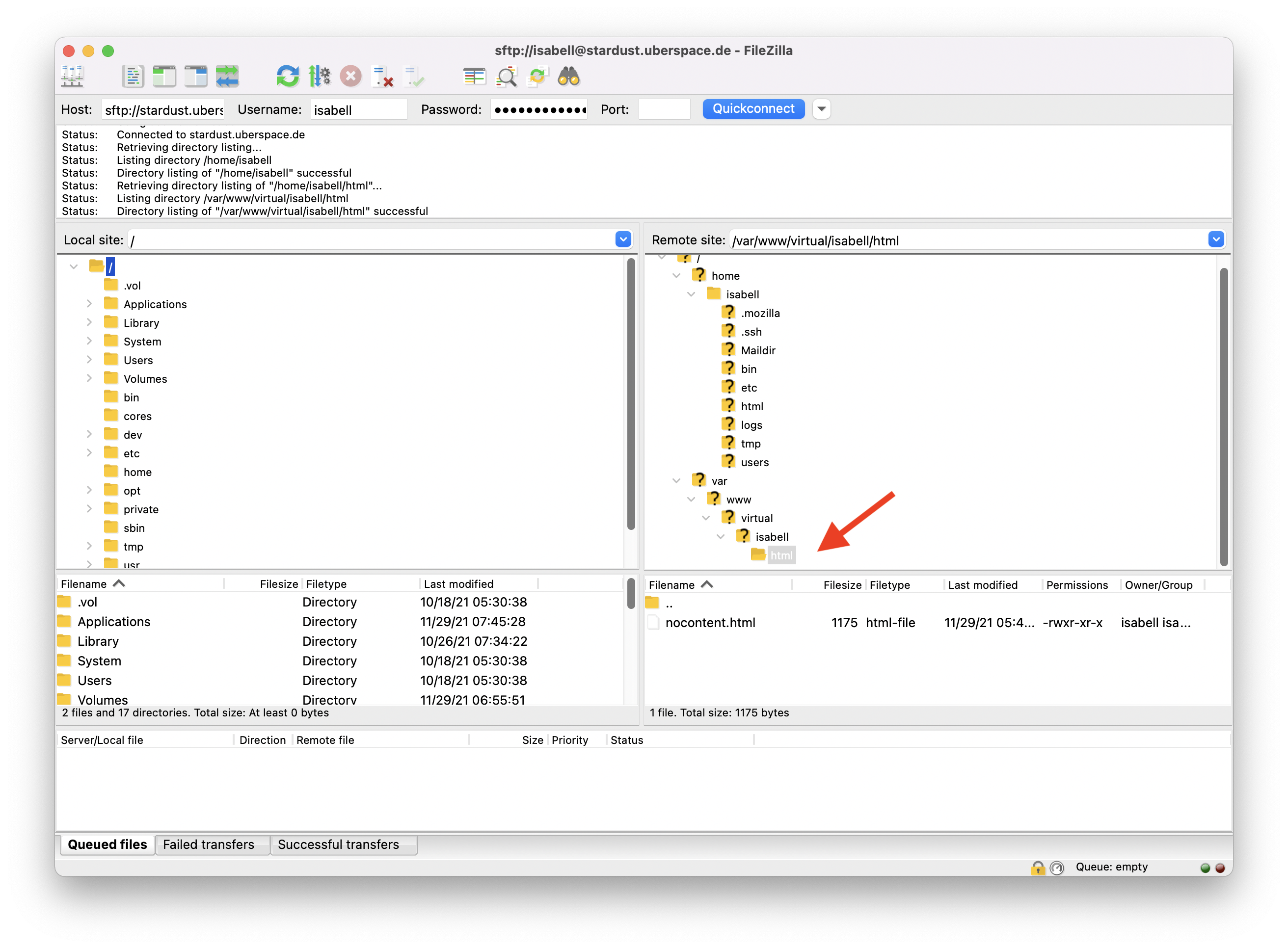This screenshot has width=1288, height=949.
Task: Open the Local site path dropdown
Action: (623, 239)
